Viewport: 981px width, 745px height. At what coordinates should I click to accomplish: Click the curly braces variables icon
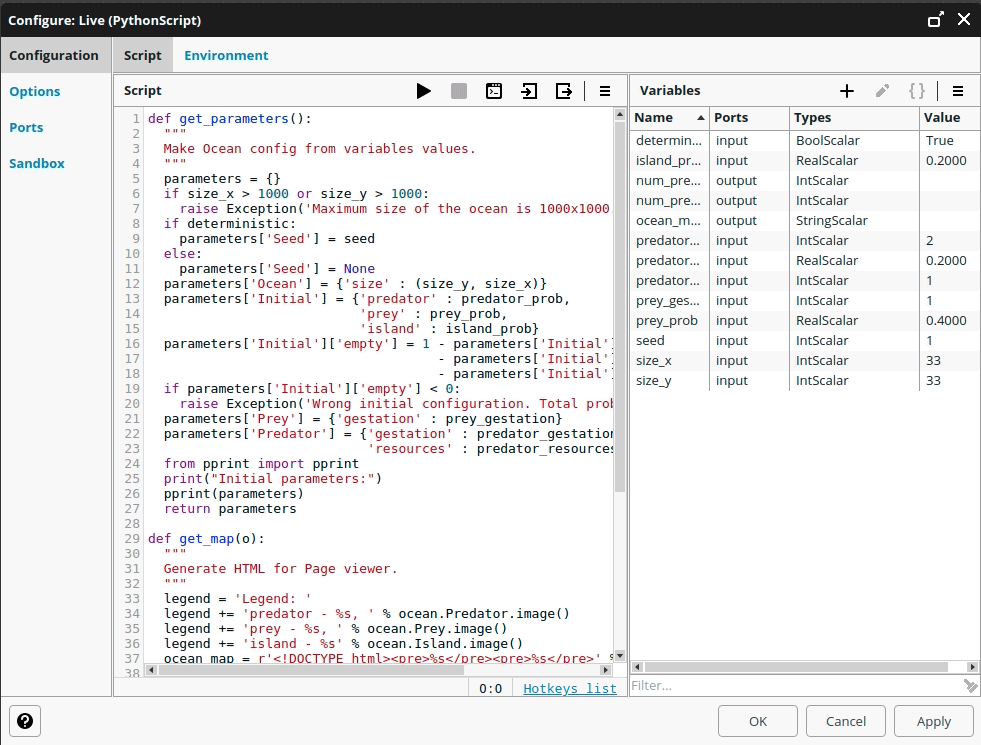pyautogui.click(x=917, y=91)
